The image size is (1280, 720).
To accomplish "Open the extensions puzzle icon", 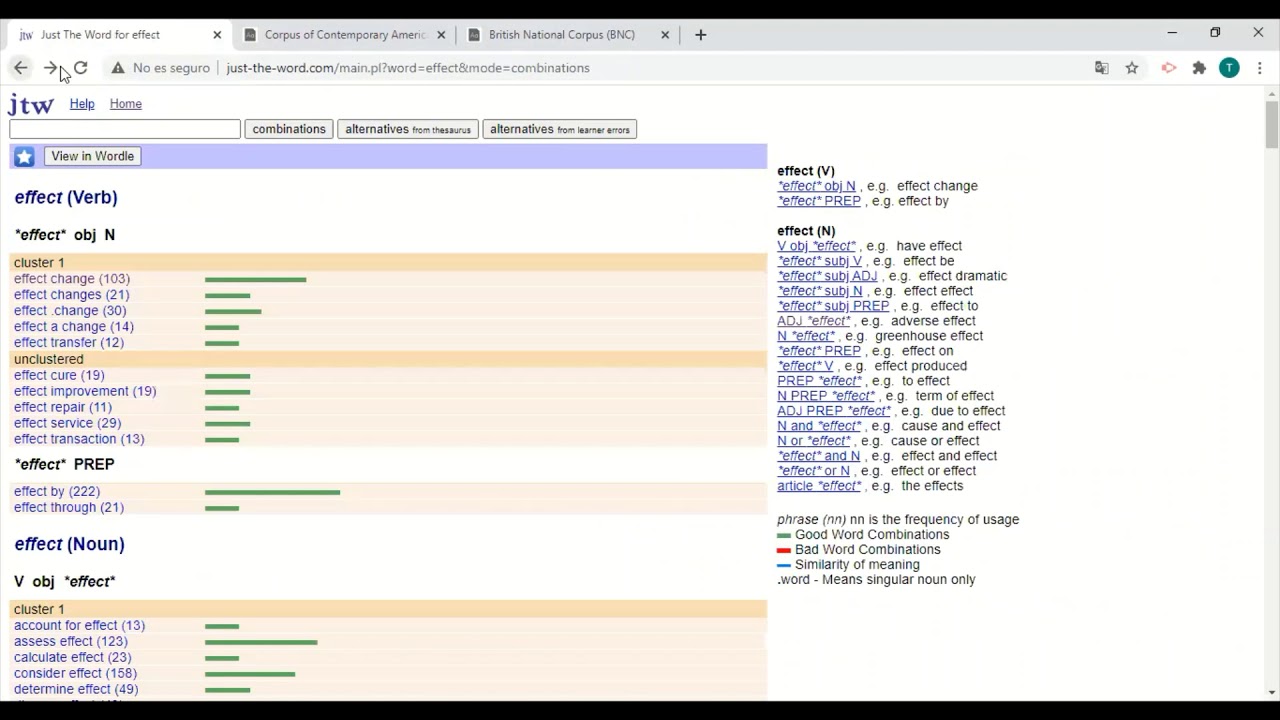I will coord(1199,68).
